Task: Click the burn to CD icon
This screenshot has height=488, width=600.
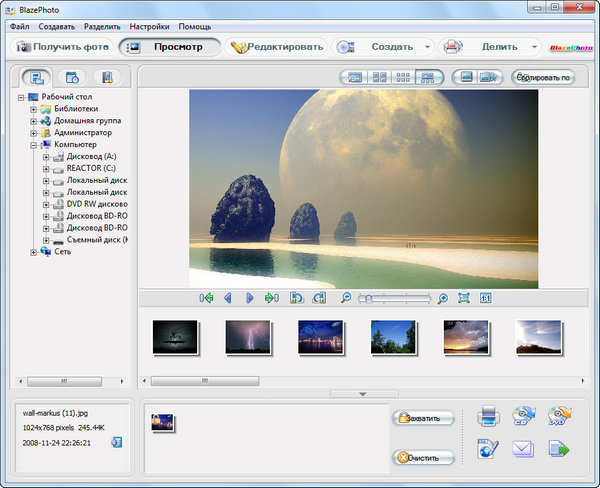Action: point(523,415)
